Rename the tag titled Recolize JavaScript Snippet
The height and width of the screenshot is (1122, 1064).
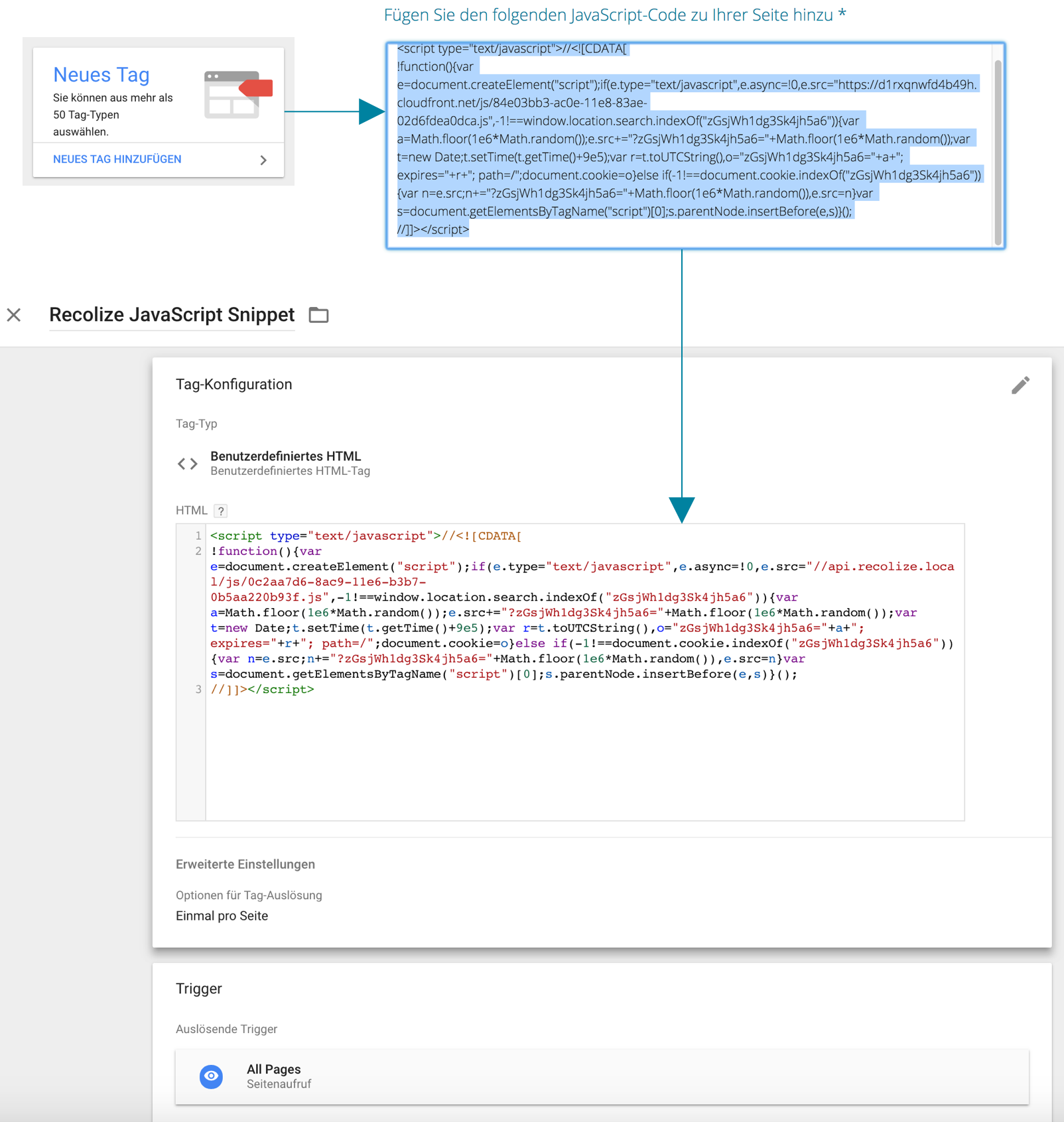(172, 315)
